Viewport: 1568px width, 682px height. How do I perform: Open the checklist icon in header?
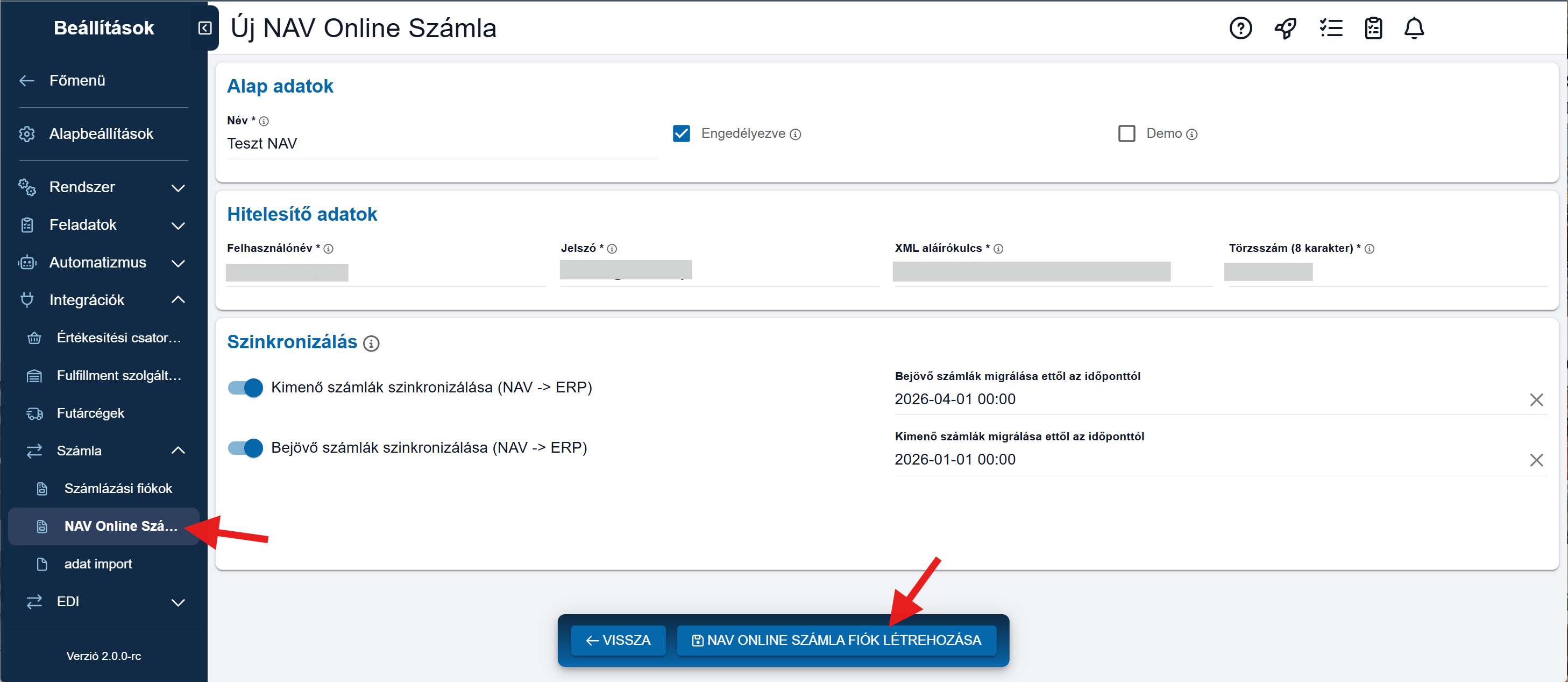point(1331,28)
